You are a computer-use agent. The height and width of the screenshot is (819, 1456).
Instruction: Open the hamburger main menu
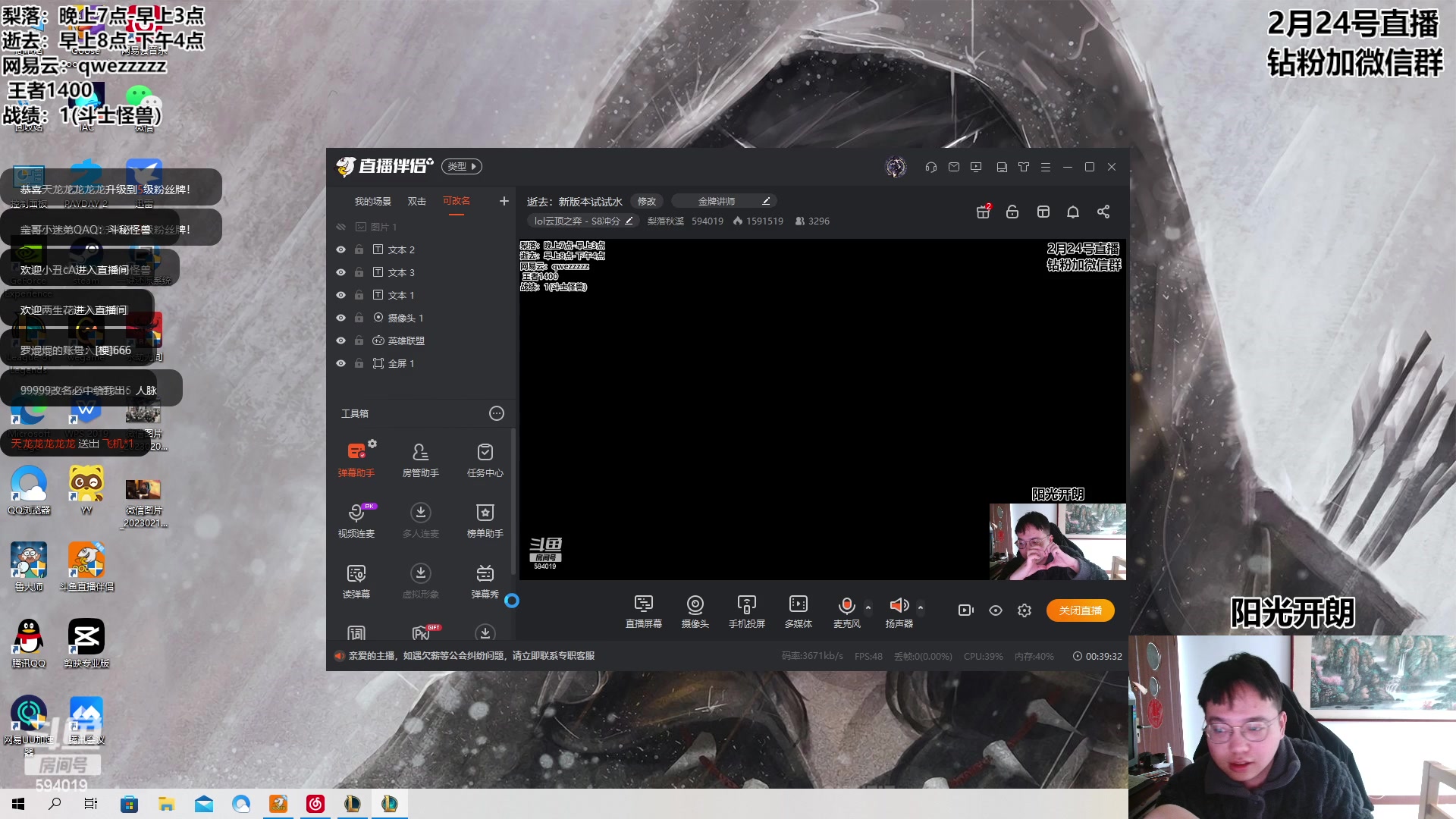1045,167
